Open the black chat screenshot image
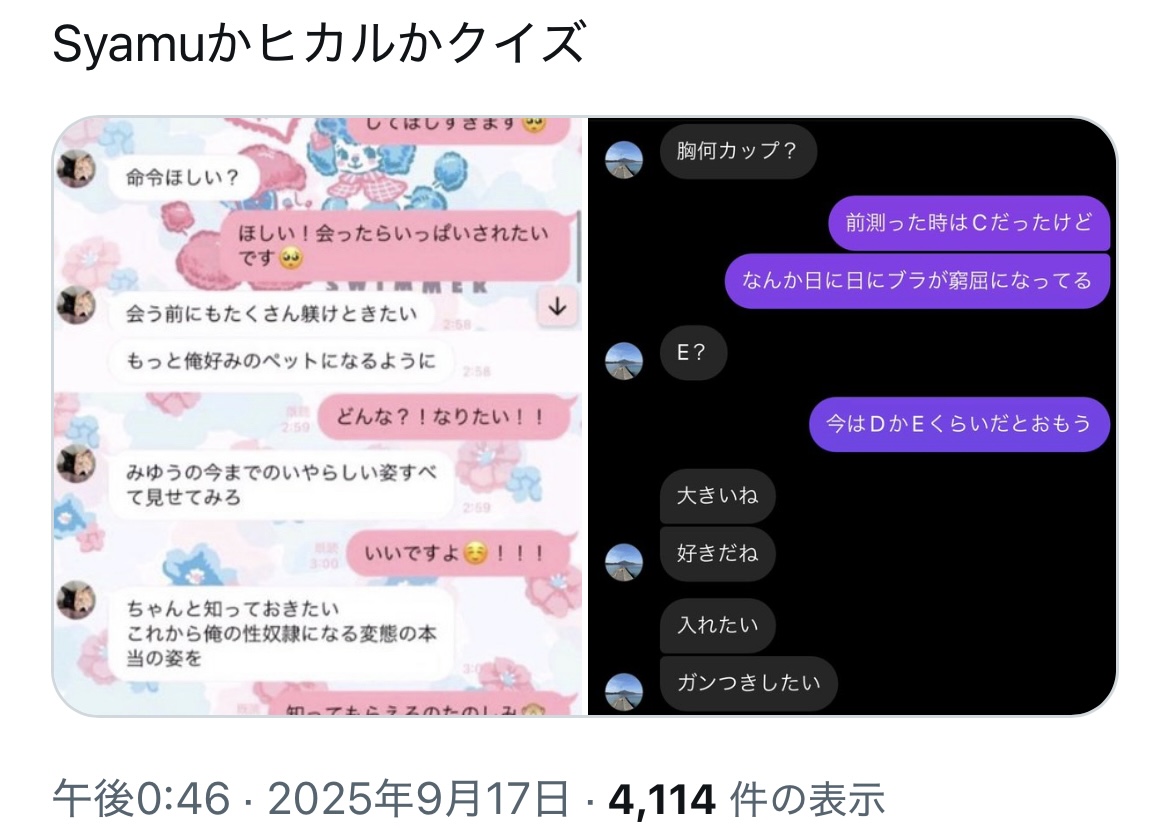 (852, 416)
